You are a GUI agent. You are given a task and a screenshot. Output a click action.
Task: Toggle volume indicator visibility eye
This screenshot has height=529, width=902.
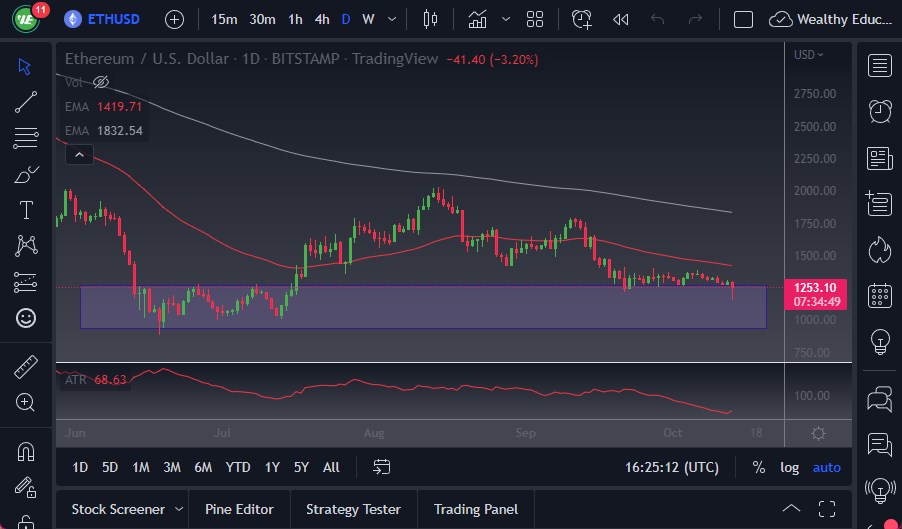pyautogui.click(x=101, y=82)
